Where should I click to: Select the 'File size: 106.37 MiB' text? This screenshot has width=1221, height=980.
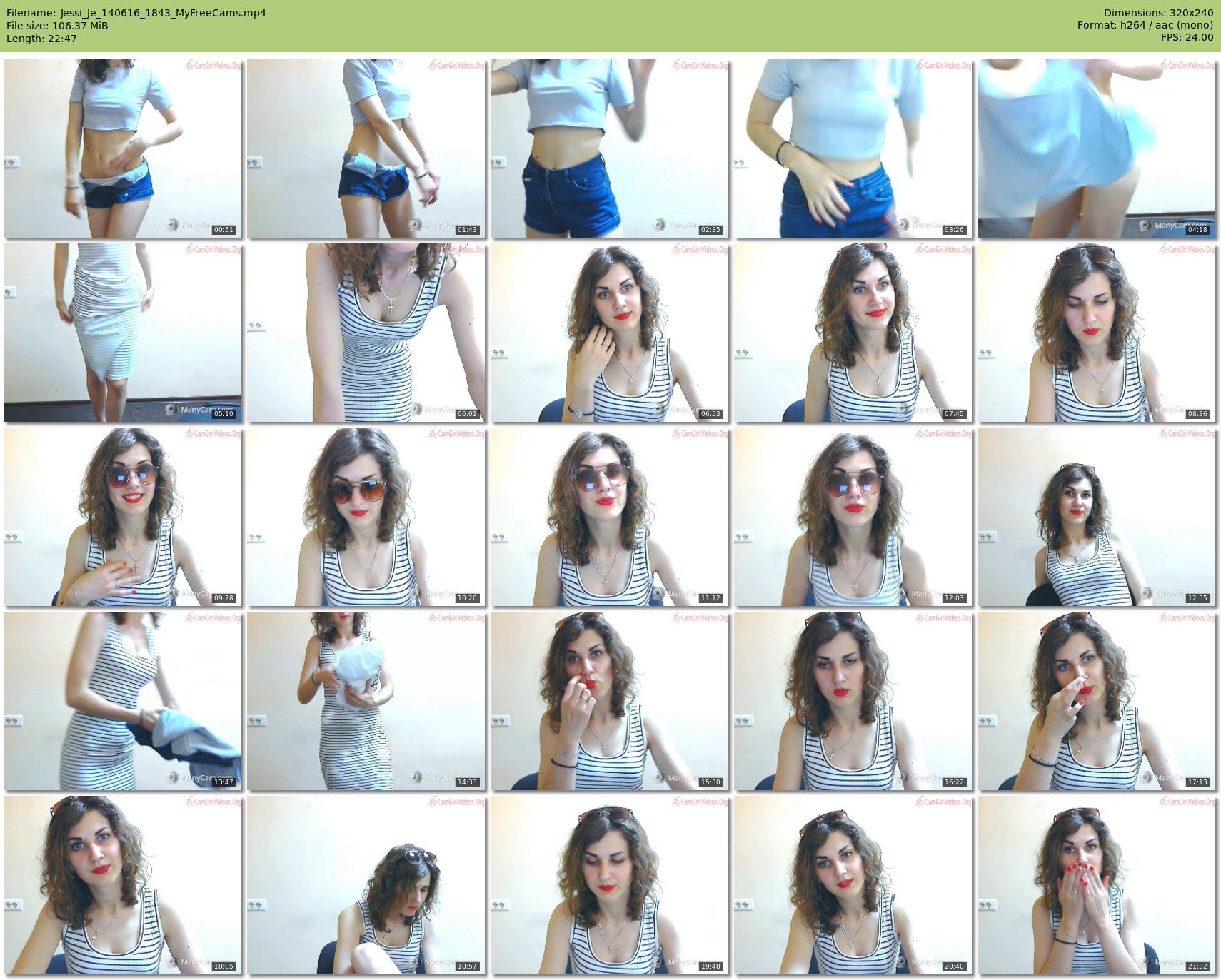click(57, 26)
